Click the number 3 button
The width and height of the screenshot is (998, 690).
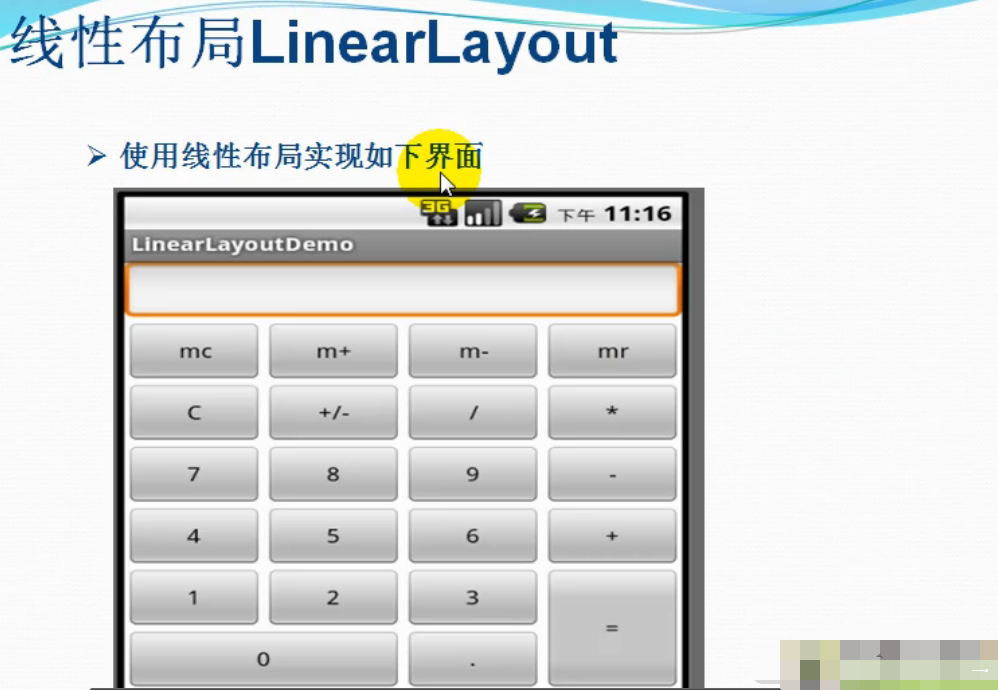tap(473, 598)
